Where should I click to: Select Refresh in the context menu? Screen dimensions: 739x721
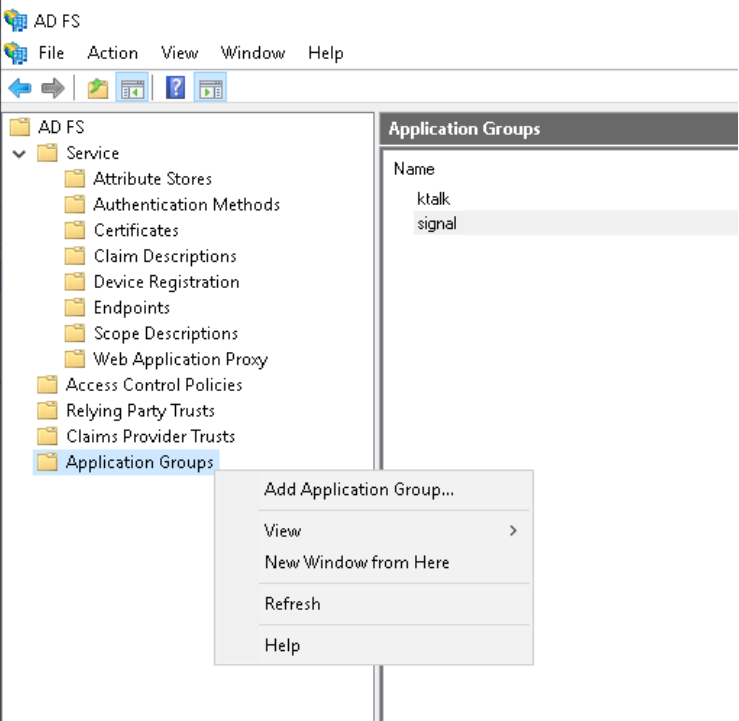pyautogui.click(x=292, y=604)
